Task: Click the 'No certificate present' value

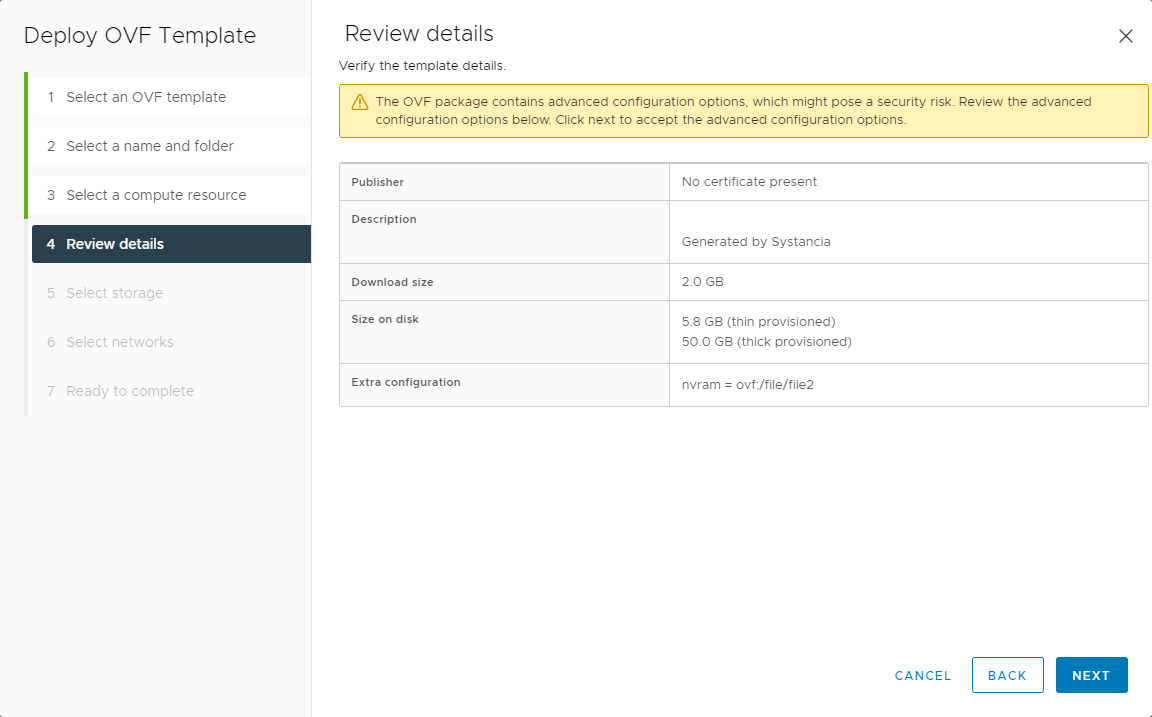Action: [749, 182]
